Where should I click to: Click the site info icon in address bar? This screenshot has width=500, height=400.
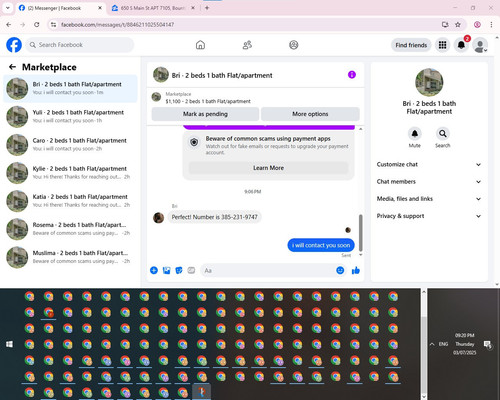(53, 24)
